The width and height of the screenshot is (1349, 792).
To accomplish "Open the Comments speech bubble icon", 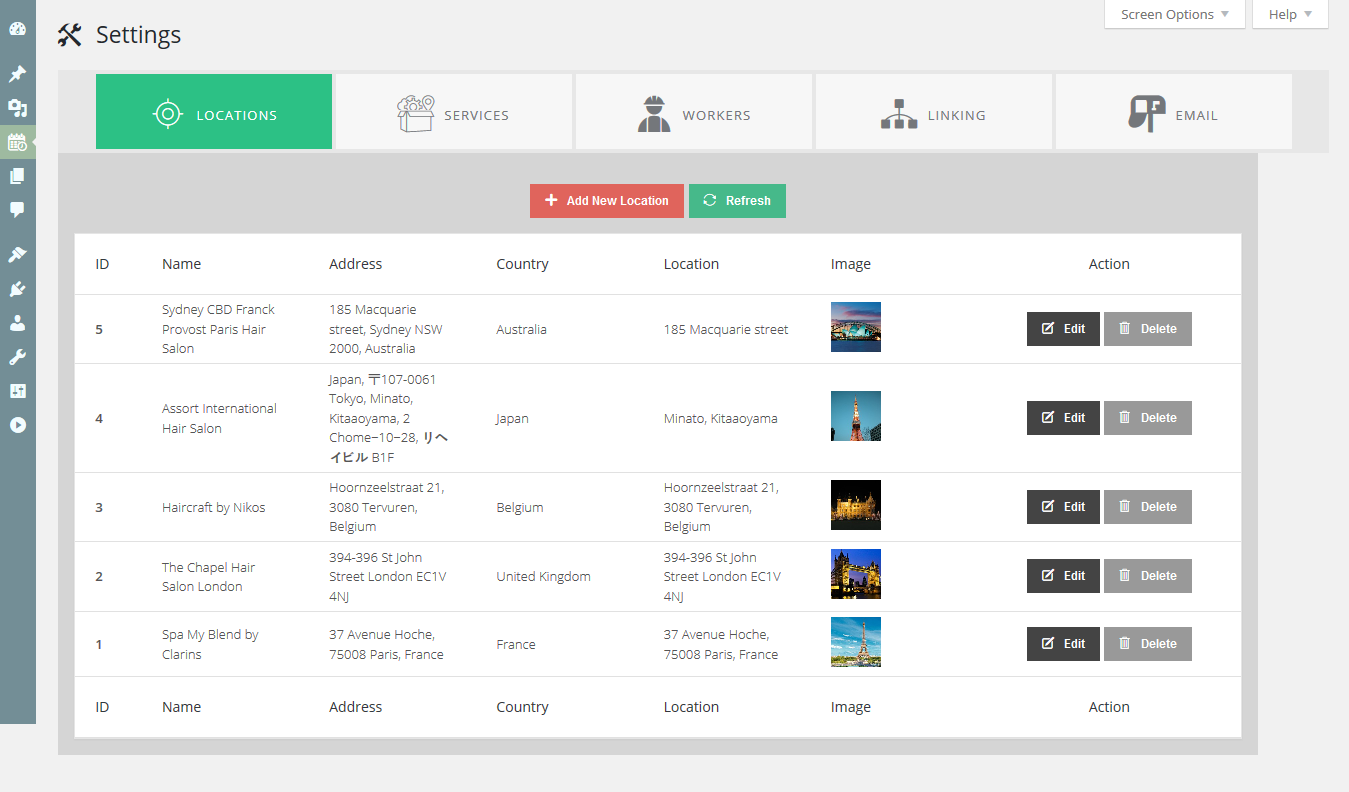I will pos(17,210).
